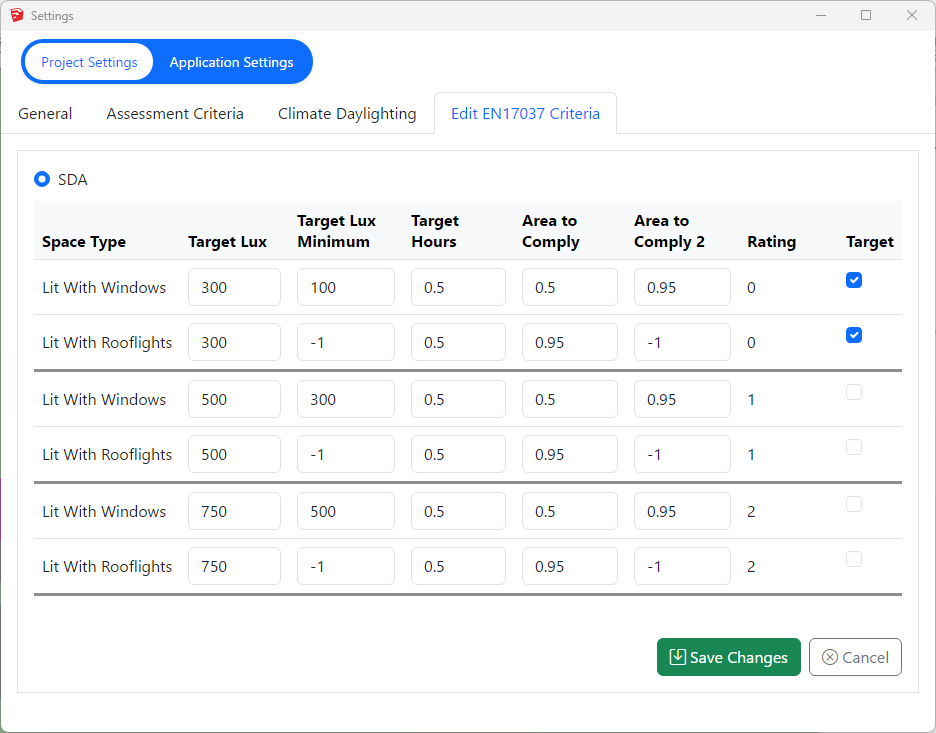
Task: Uncheck Target for Rating 0 Lit With Windows
Action: (x=854, y=281)
